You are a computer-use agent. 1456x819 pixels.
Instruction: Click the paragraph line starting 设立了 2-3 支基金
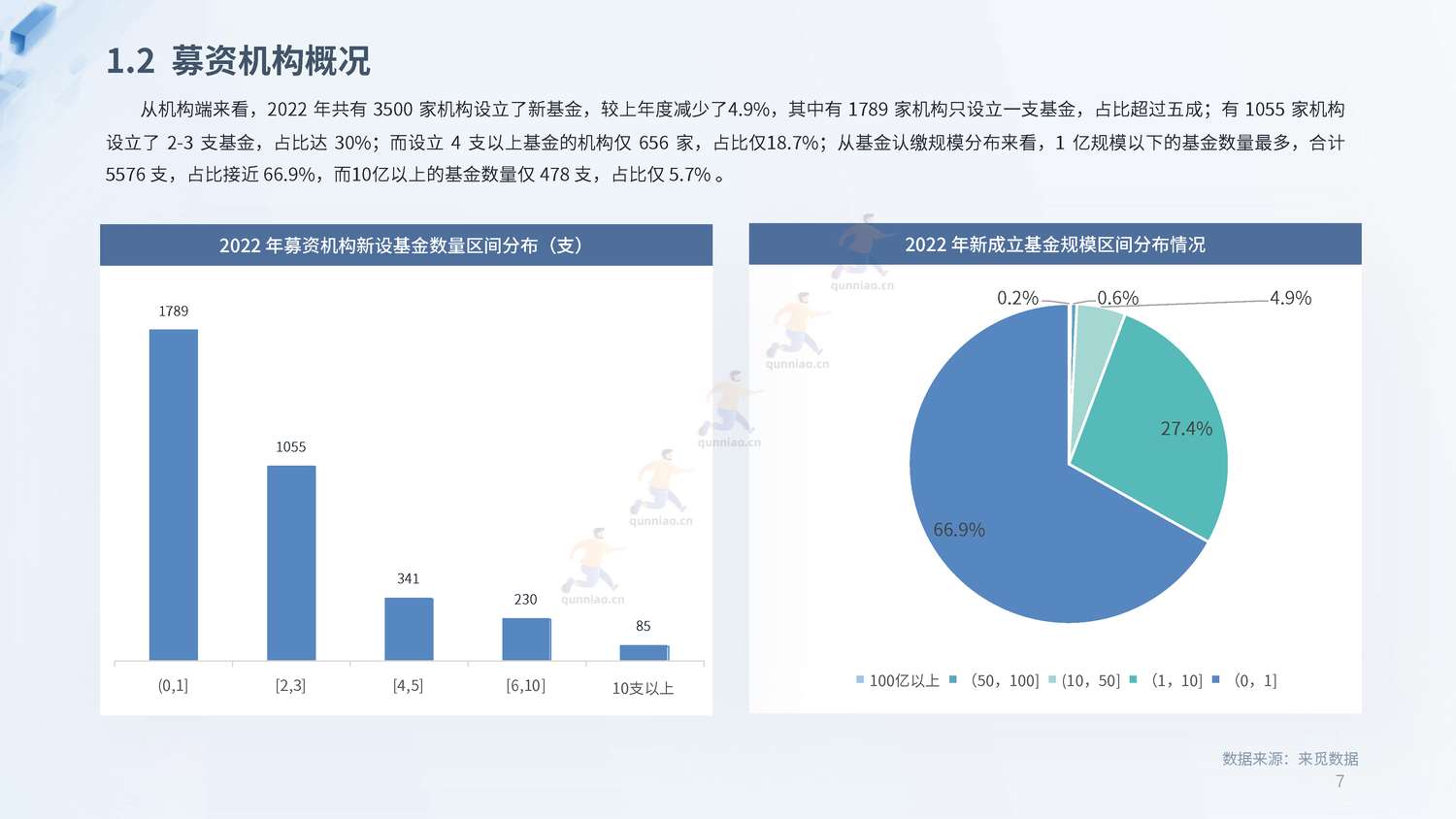[725, 143]
